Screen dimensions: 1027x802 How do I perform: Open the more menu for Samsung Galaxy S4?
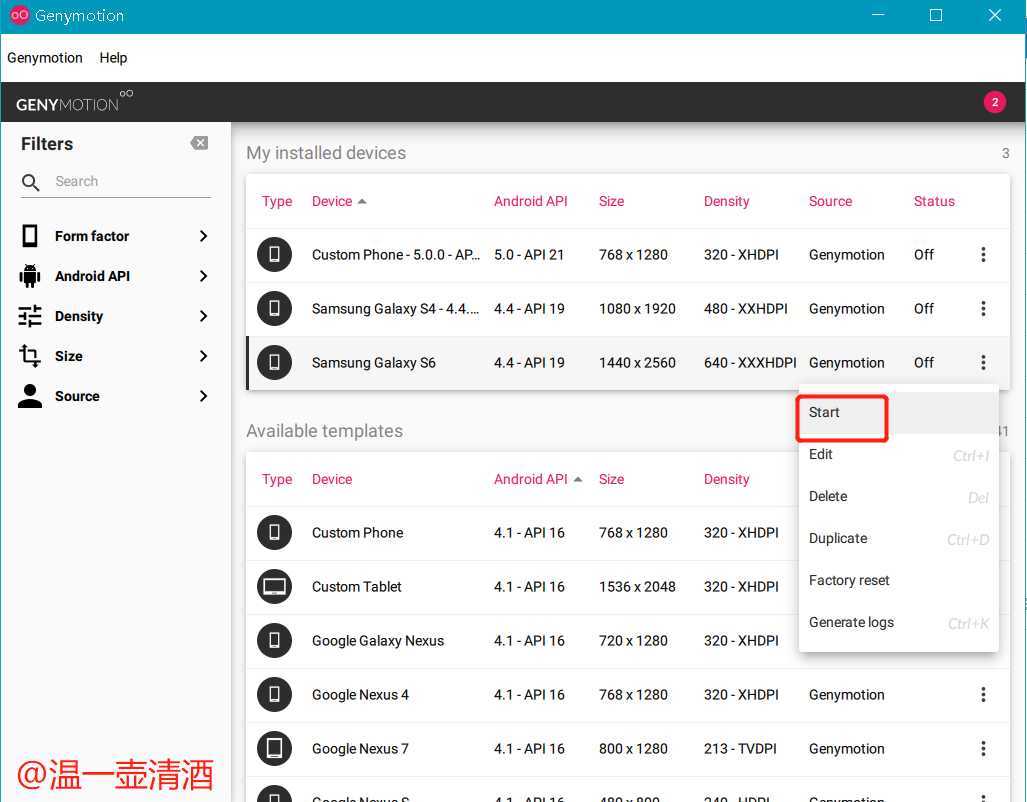point(983,309)
